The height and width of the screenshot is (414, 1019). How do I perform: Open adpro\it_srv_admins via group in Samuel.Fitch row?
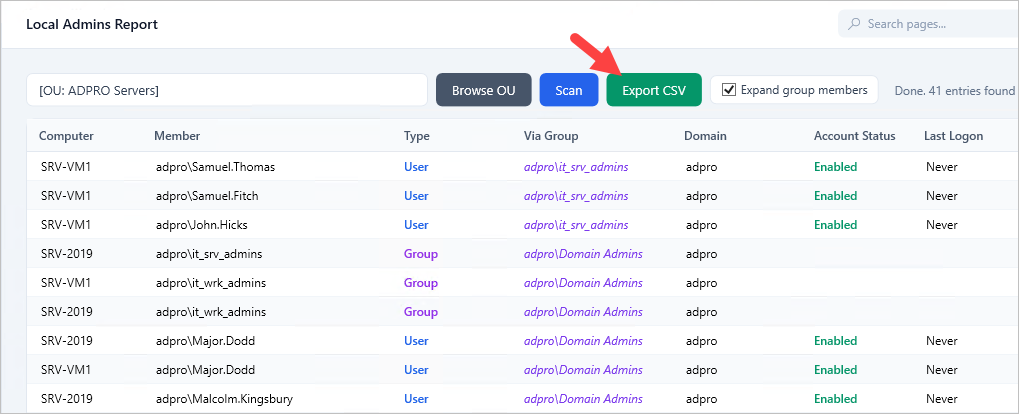(576, 196)
